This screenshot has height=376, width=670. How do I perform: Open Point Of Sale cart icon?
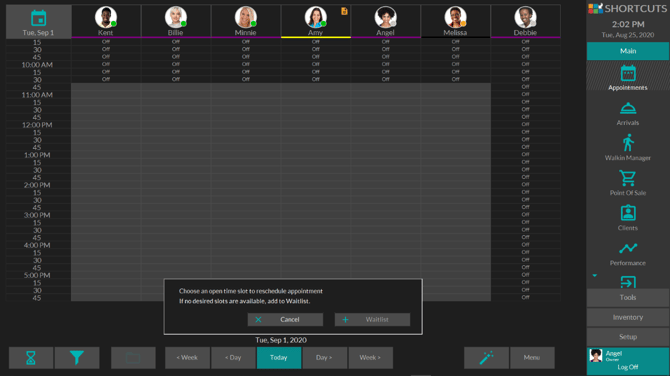(x=627, y=178)
